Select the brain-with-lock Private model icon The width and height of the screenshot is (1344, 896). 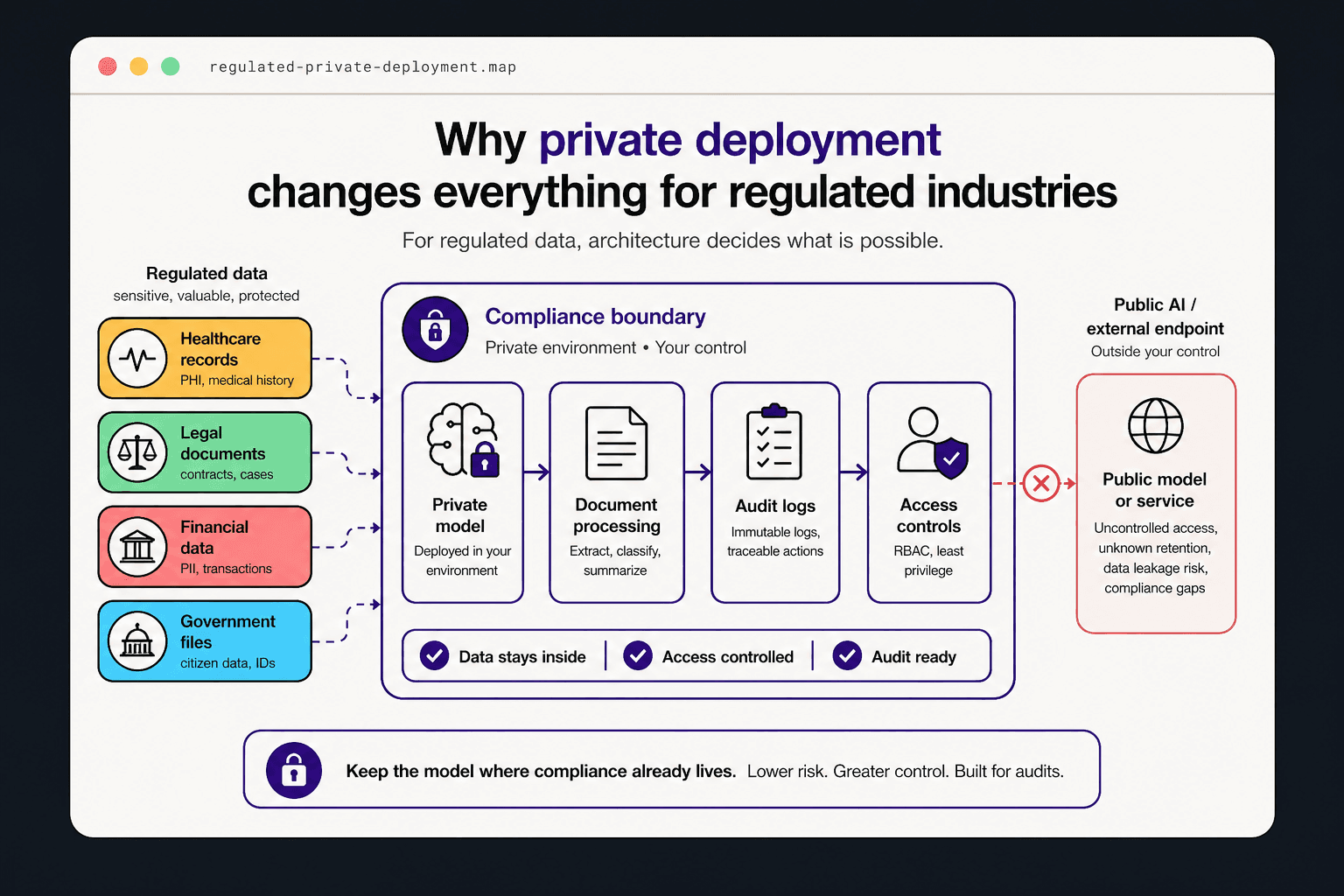[x=463, y=440]
